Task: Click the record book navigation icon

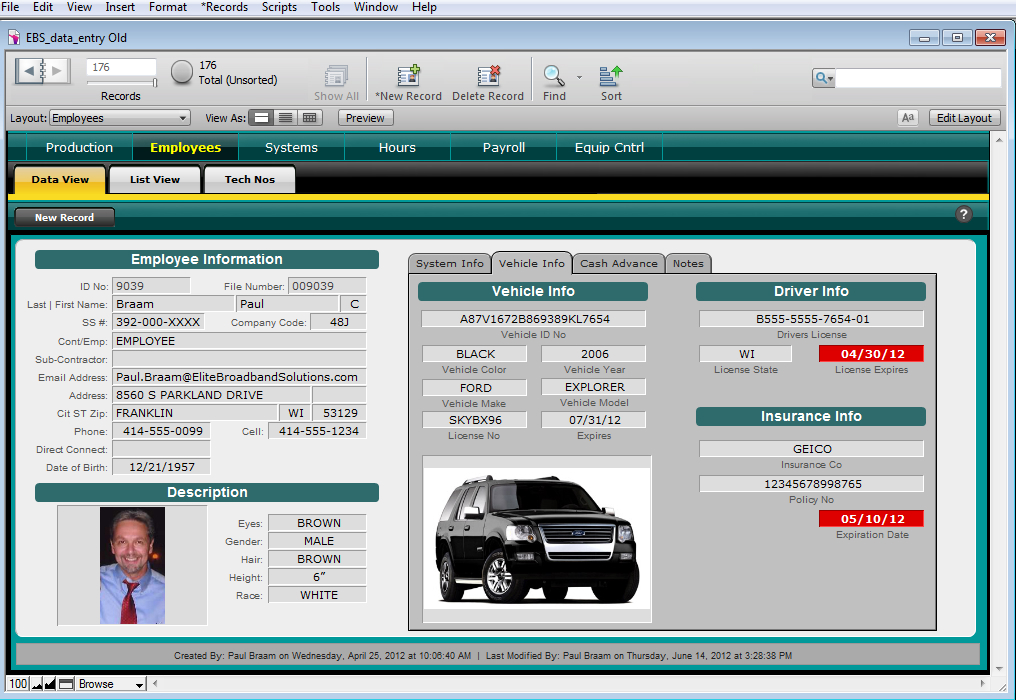Action: tap(42, 71)
